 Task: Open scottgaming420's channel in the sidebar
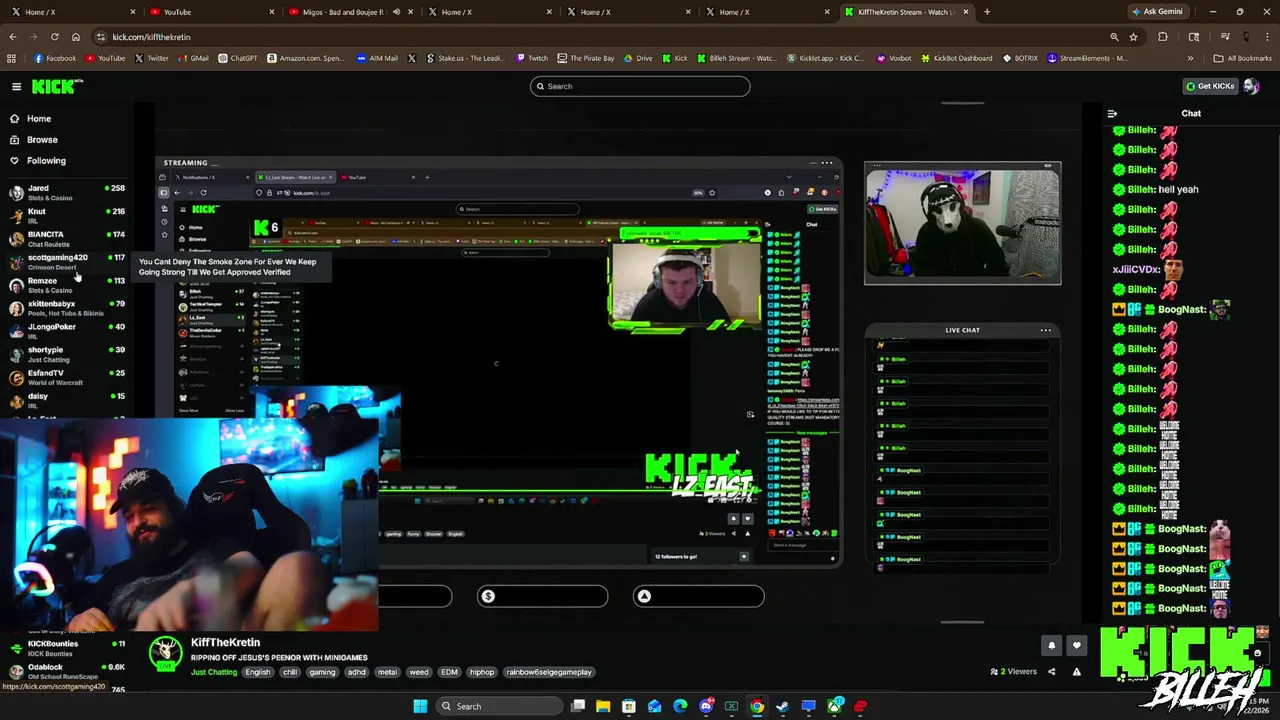pyautogui.click(x=66, y=261)
